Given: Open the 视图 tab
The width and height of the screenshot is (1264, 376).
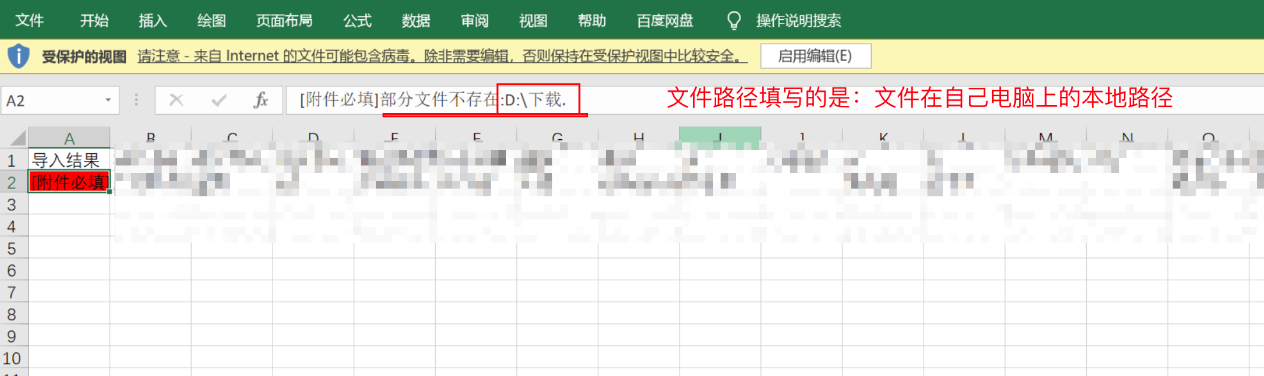Looking at the screenshot, I should (534, 20).
